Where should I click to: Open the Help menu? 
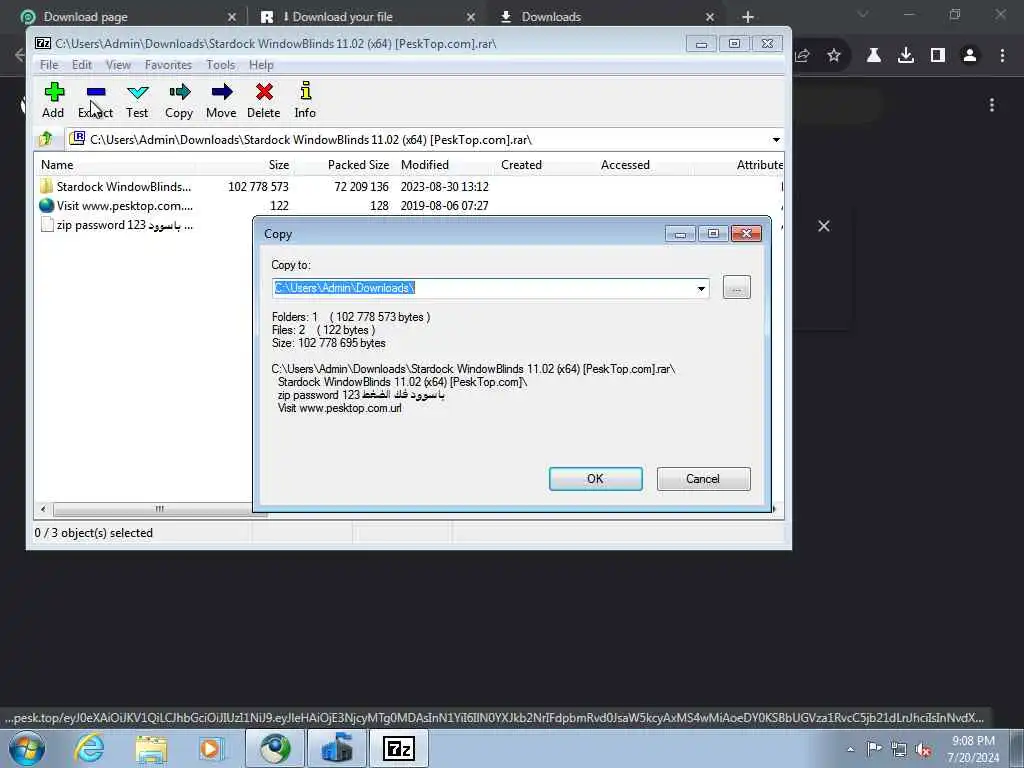pyautogui.click(x=261, y=65)
